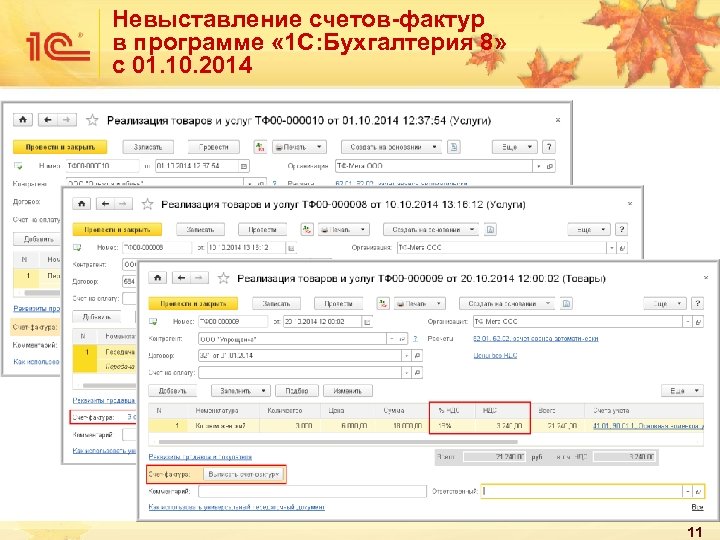Click Комментарий input field in ТФ00-000009
The width and height of the screenshot is (720, 540).
[x=312, y=491]
